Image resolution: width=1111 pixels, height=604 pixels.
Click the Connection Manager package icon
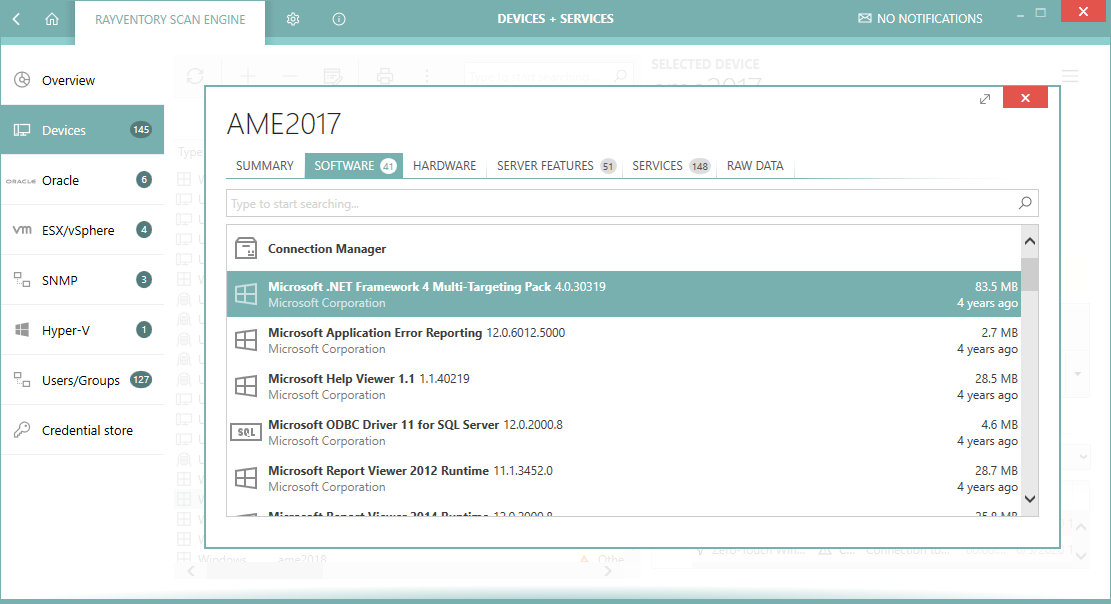point(245,248)
